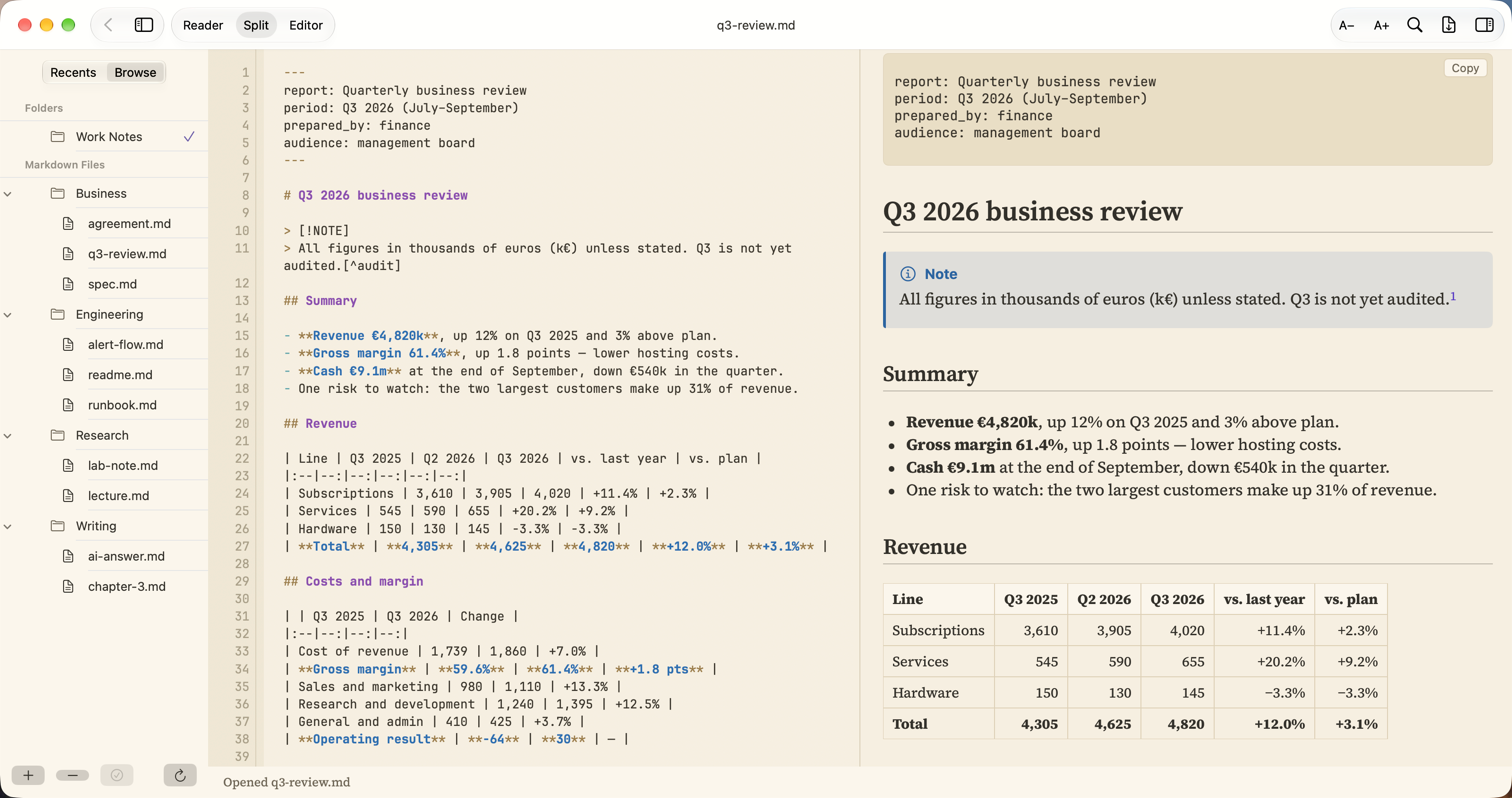
Task: Click the file icon beside lecture.md
Action: coord(69,496)
